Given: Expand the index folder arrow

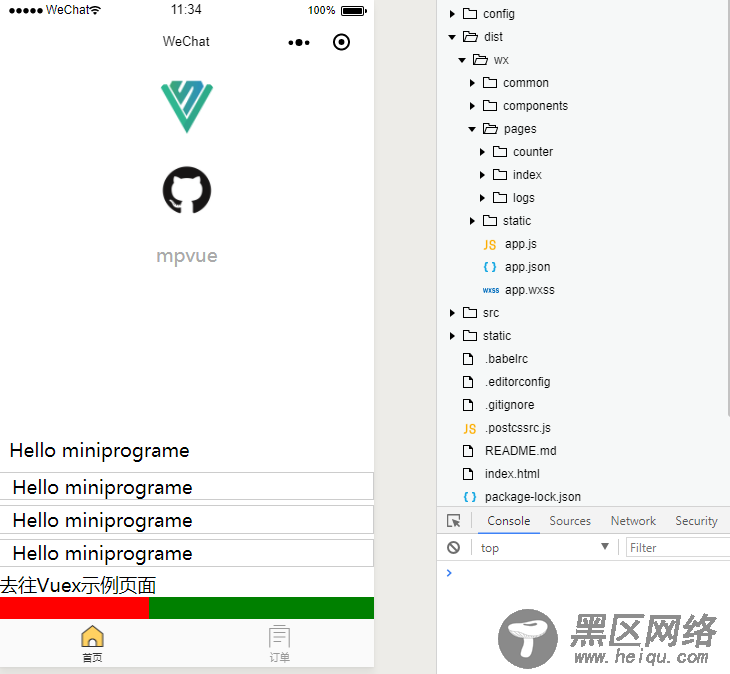Looking at the screenshot, I should point(482,175).
